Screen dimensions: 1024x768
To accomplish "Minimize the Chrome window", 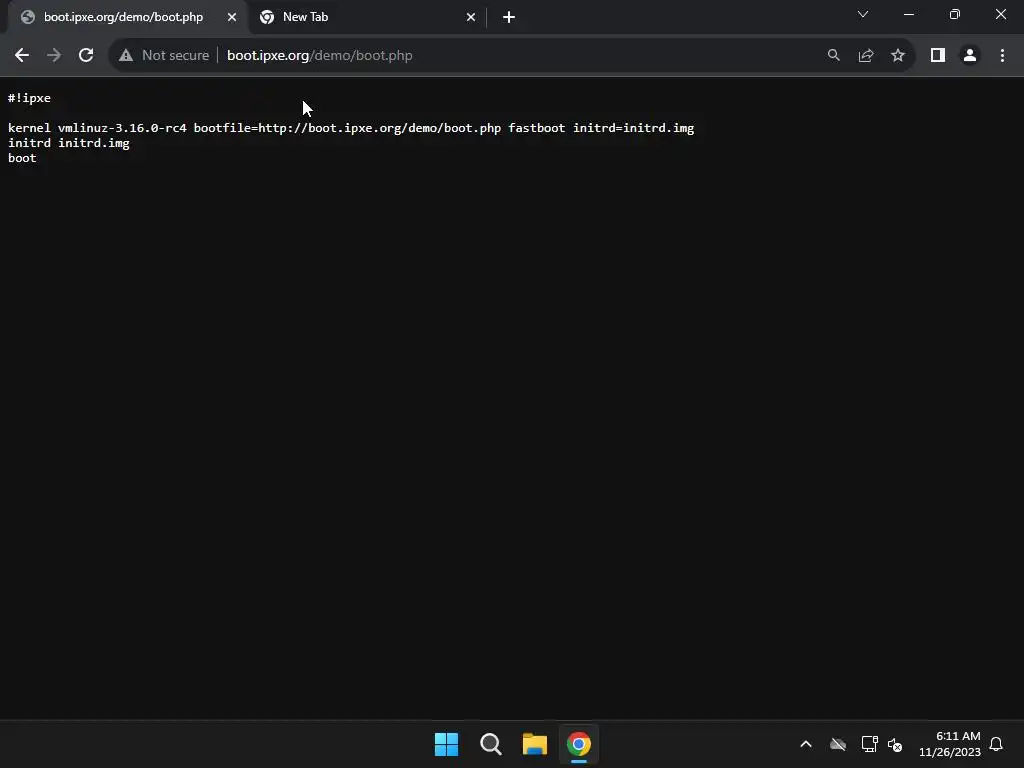I will [908, 14].
